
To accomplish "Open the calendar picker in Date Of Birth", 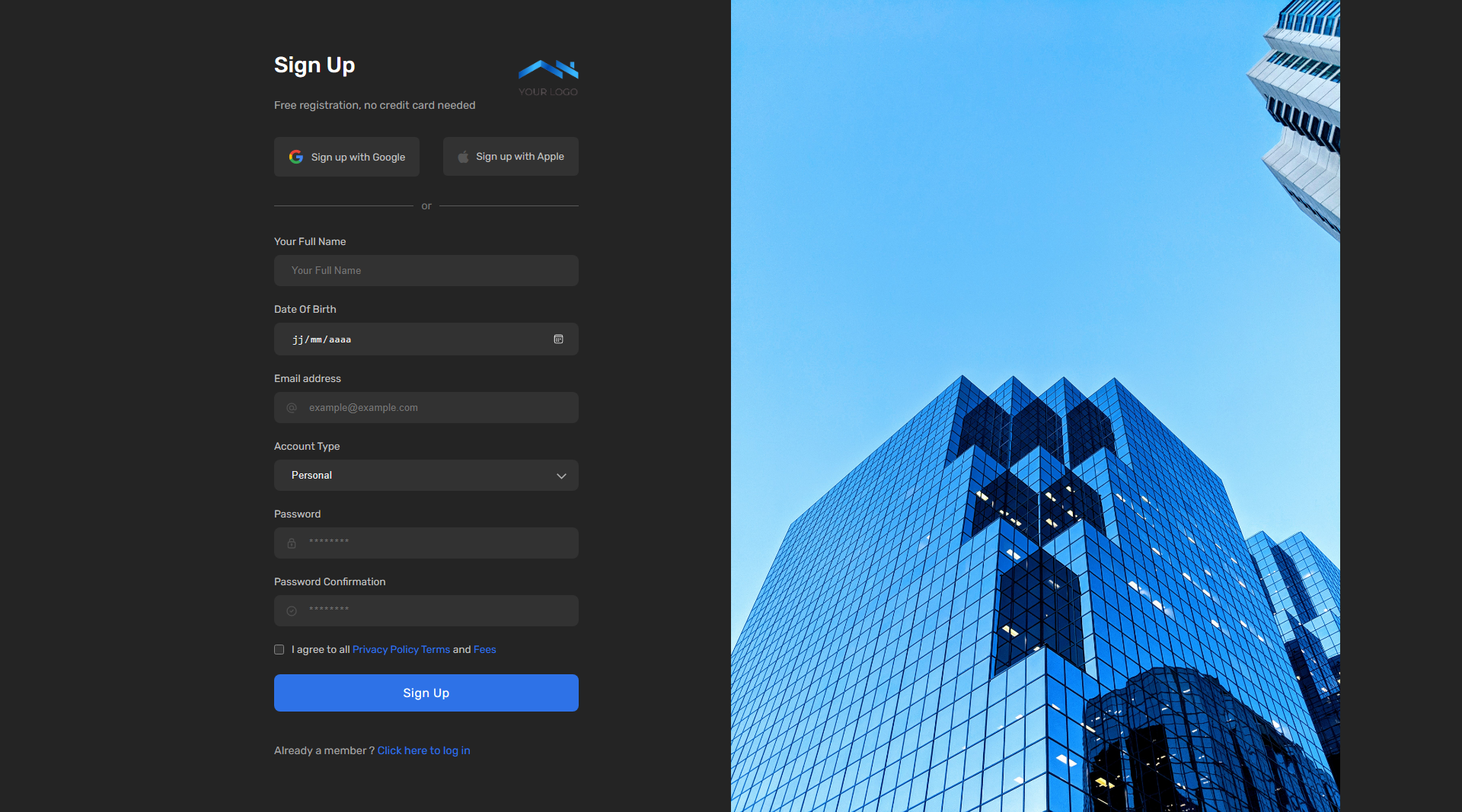I will [558, 339].
